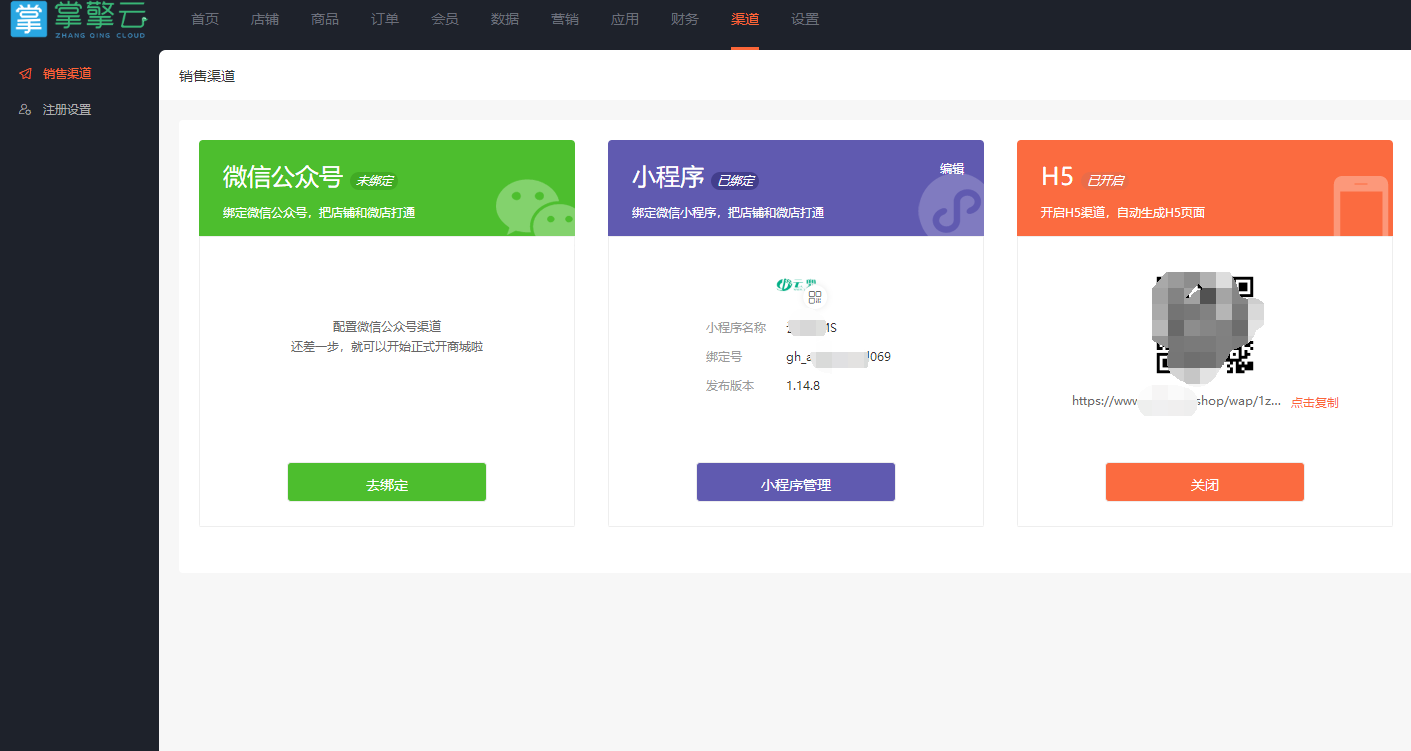Image resolution: width=1411 pixels, height=751 pixels.
Task: Click the 销售渠道 paper-plane sidebar icon
Action: [25, 73]
